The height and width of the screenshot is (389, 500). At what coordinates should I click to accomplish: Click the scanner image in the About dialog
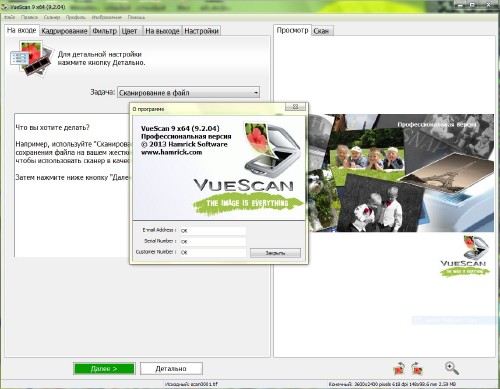click(x=273, y=149)
